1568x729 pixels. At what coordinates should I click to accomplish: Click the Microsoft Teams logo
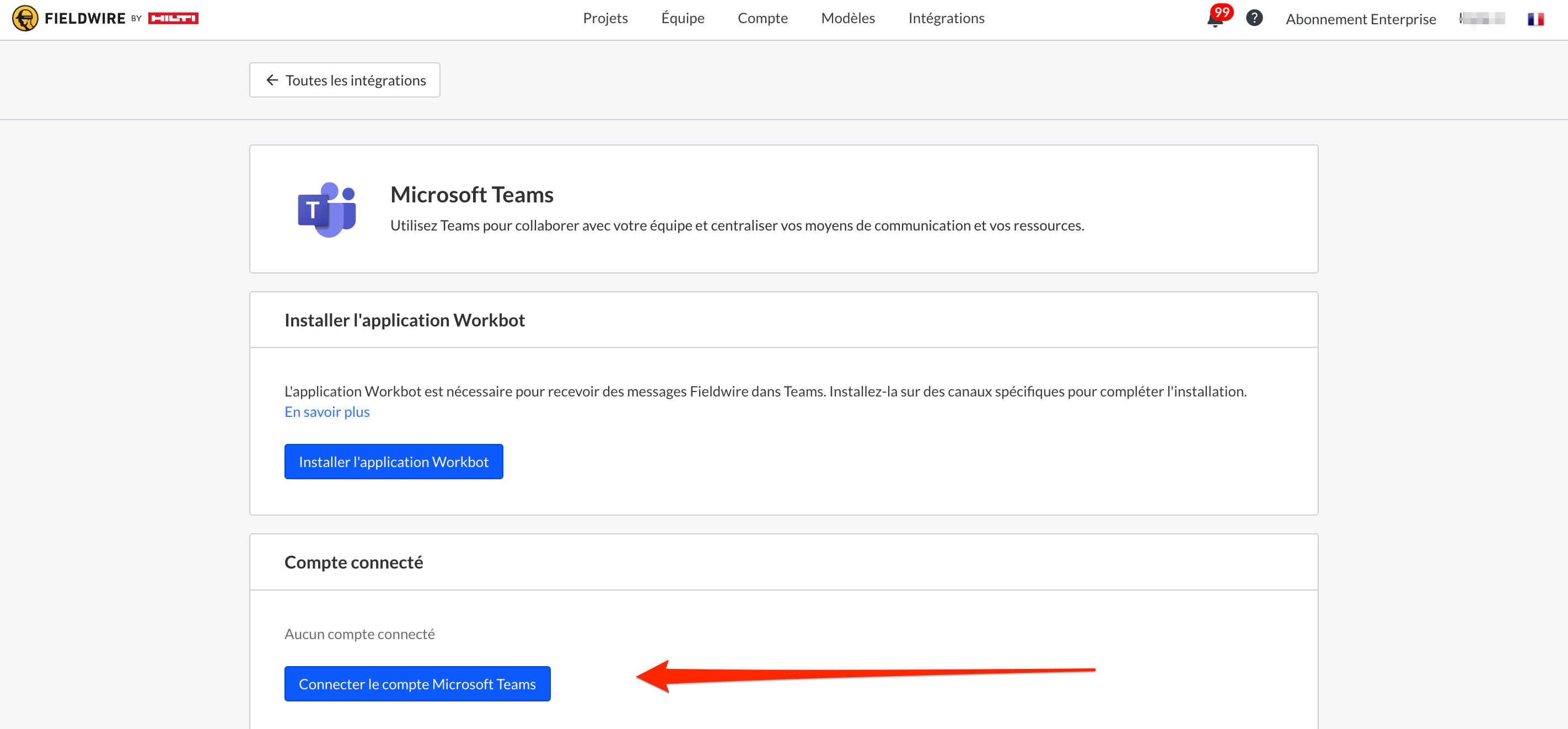(327, 210)
